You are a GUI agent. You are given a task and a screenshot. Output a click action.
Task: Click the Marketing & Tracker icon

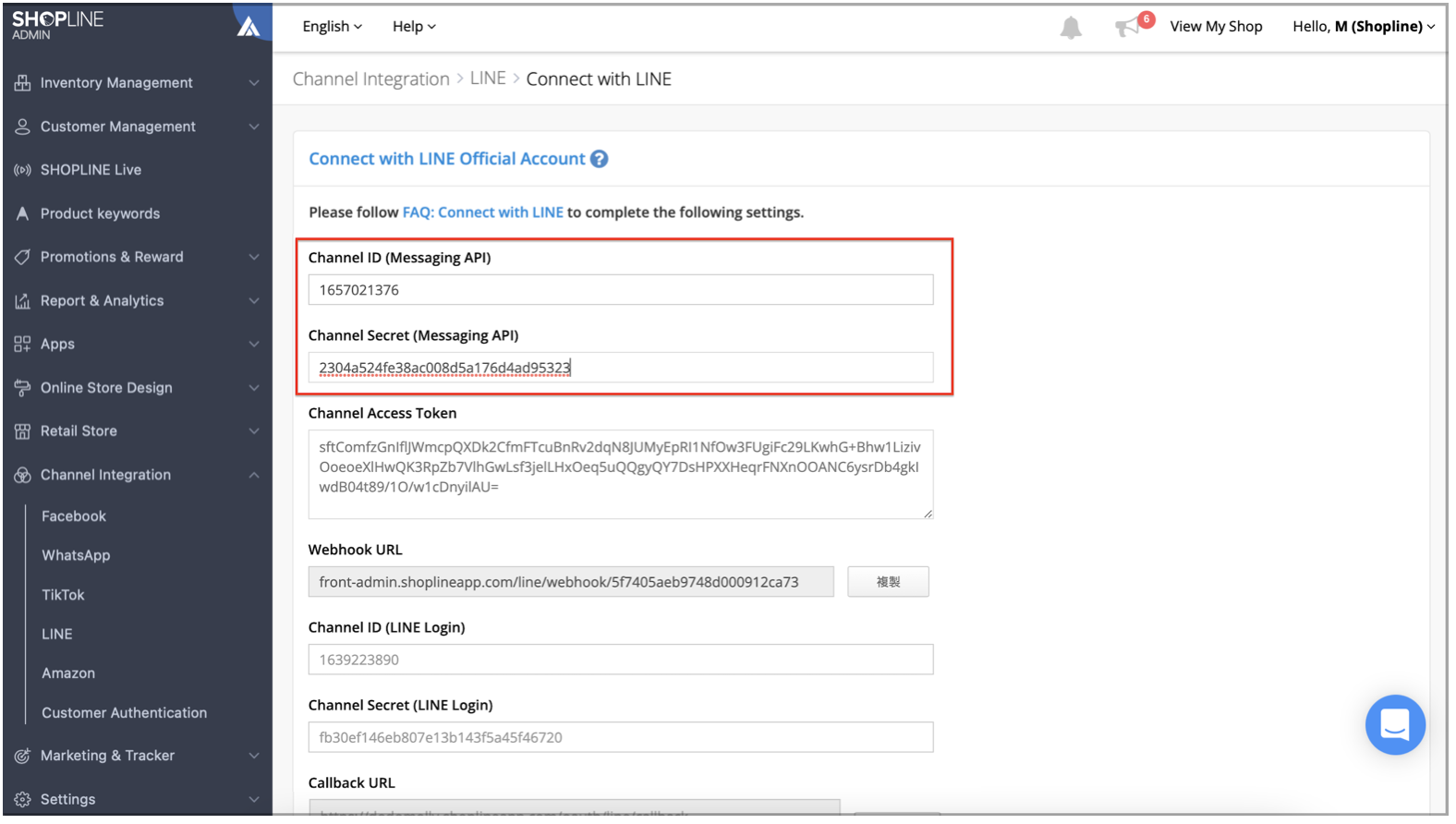click(22, 756)
